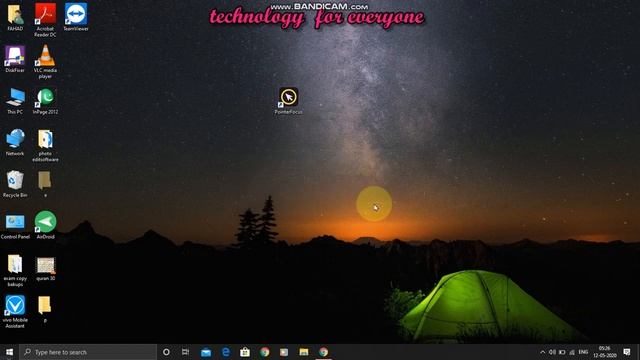Open Cortana from the taskbar

point(166,352)
